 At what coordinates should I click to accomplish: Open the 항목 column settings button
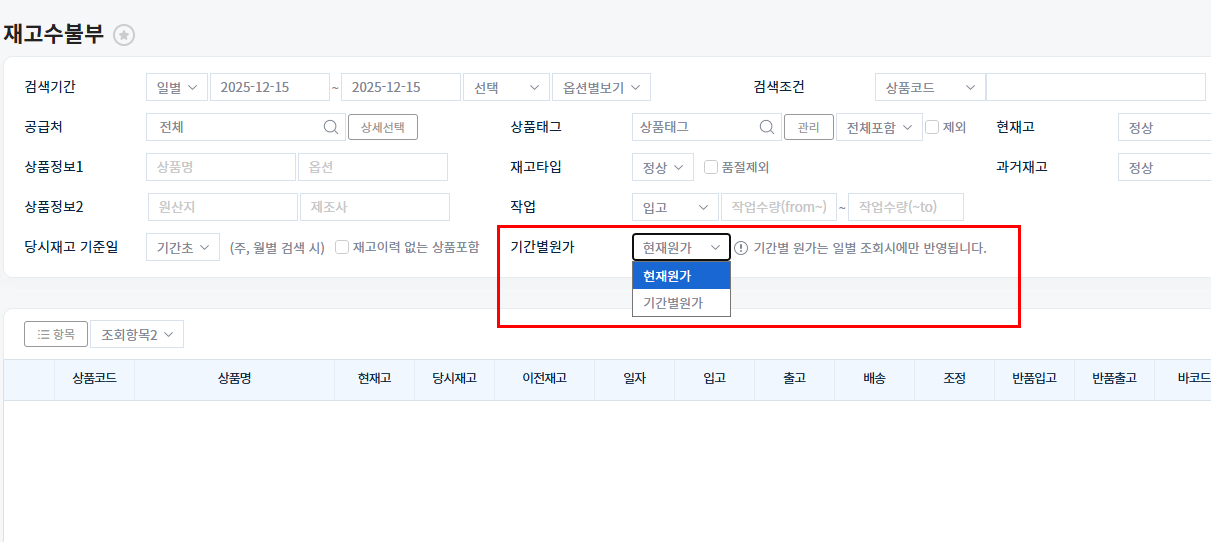pyautogui.click(x=56, y=334)
